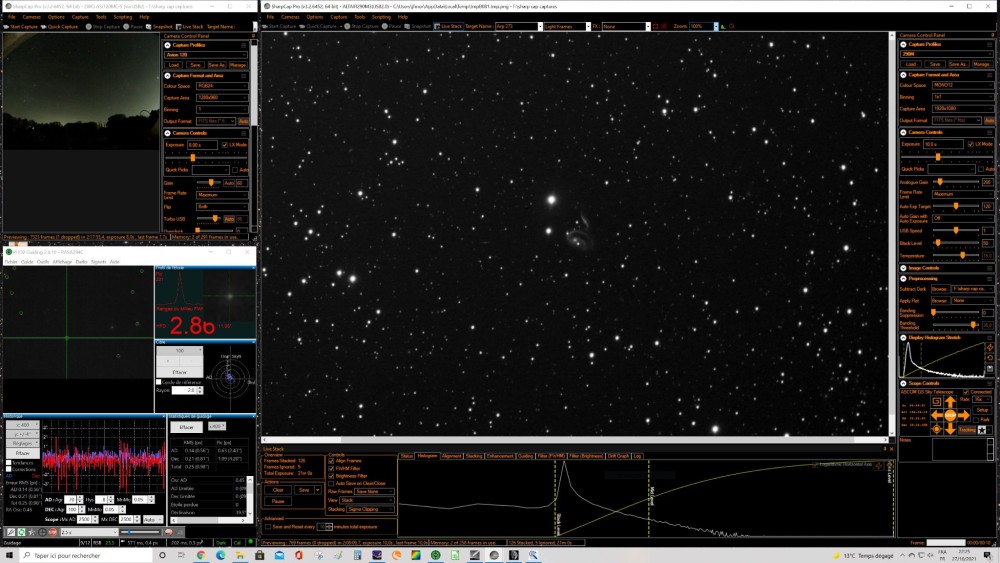Open the View Stack dropdown

click(x=367, y=501)
